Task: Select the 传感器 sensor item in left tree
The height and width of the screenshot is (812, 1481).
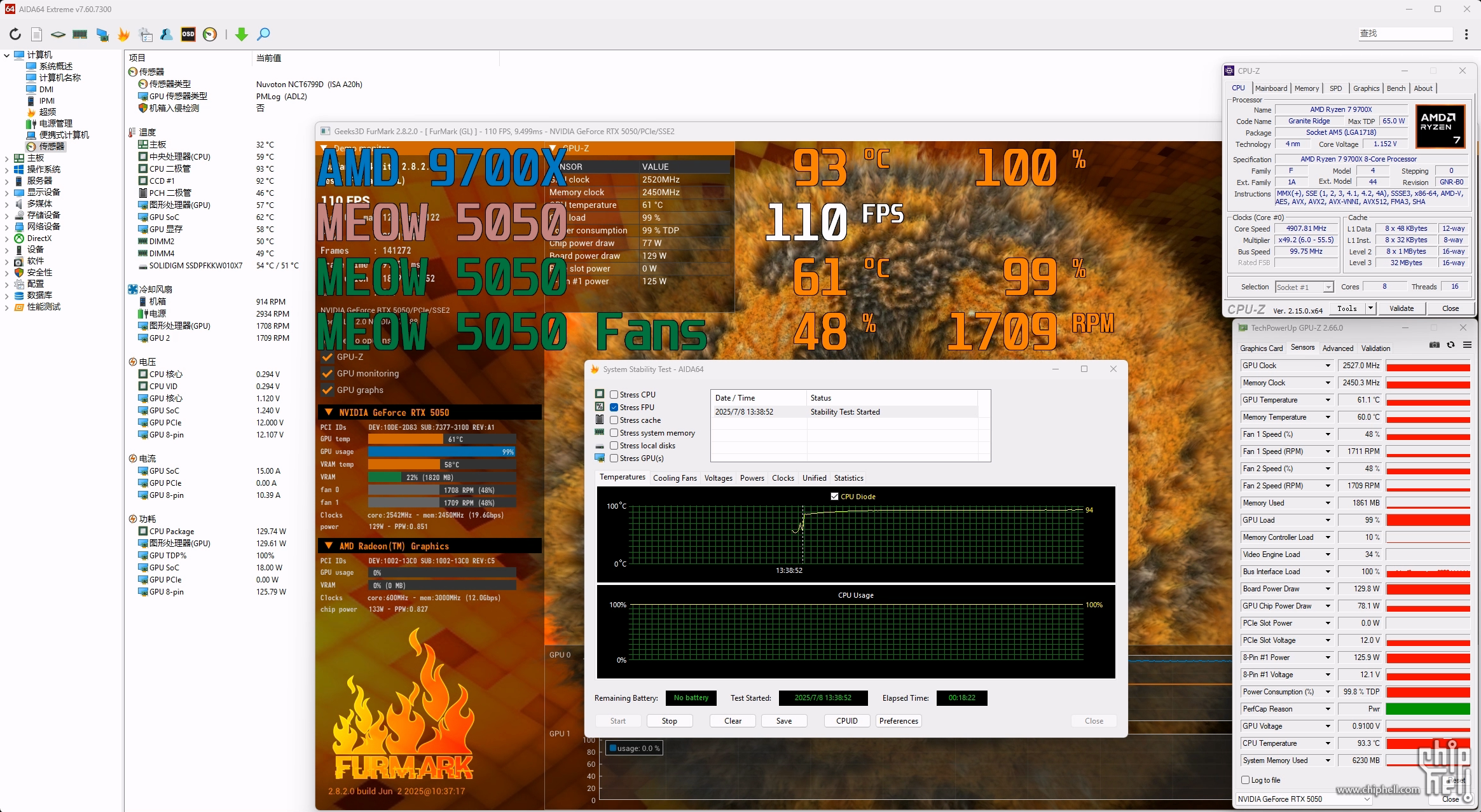Action: click(52, 146)
